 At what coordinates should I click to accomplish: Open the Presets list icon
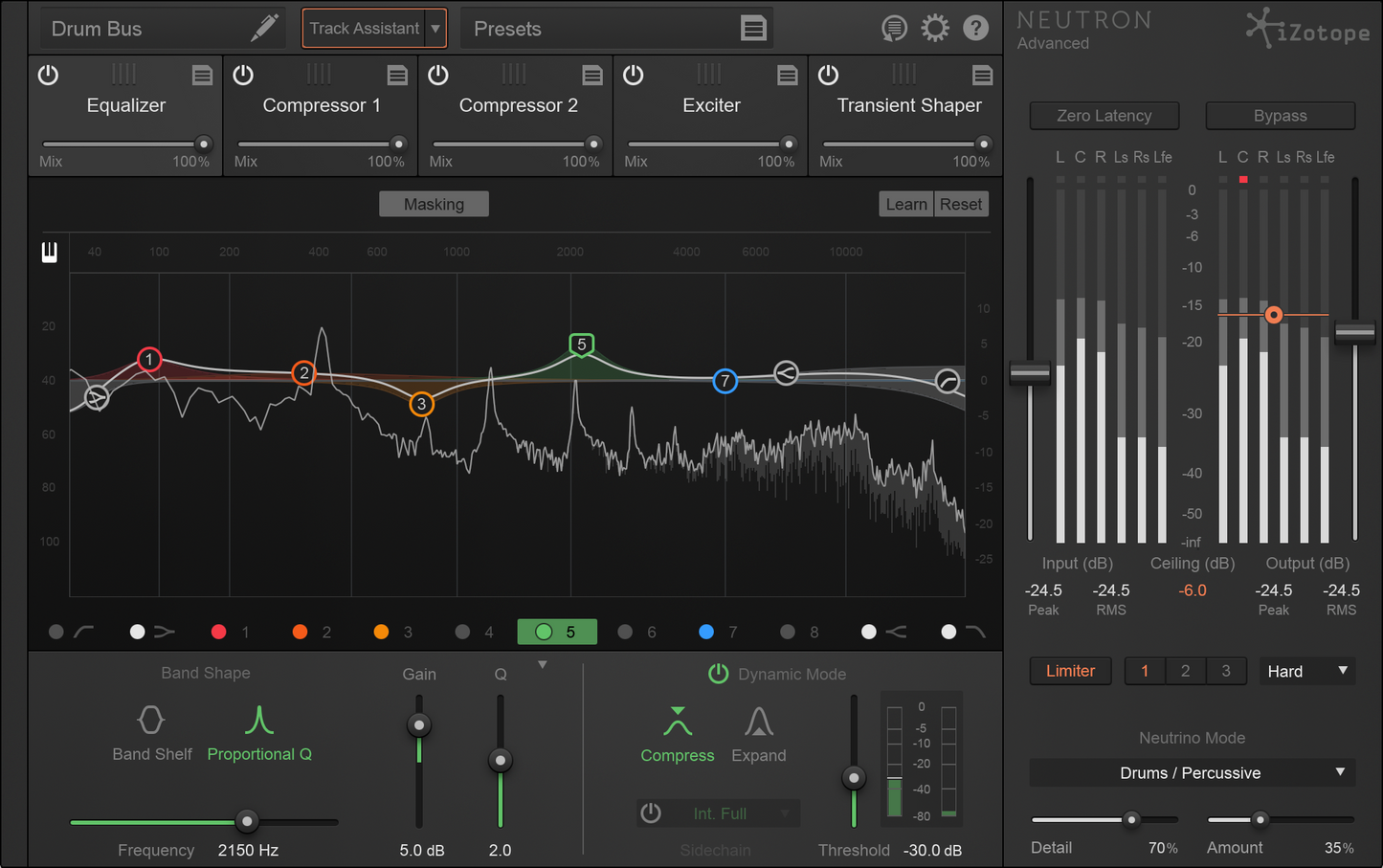[x=753, y=29]
